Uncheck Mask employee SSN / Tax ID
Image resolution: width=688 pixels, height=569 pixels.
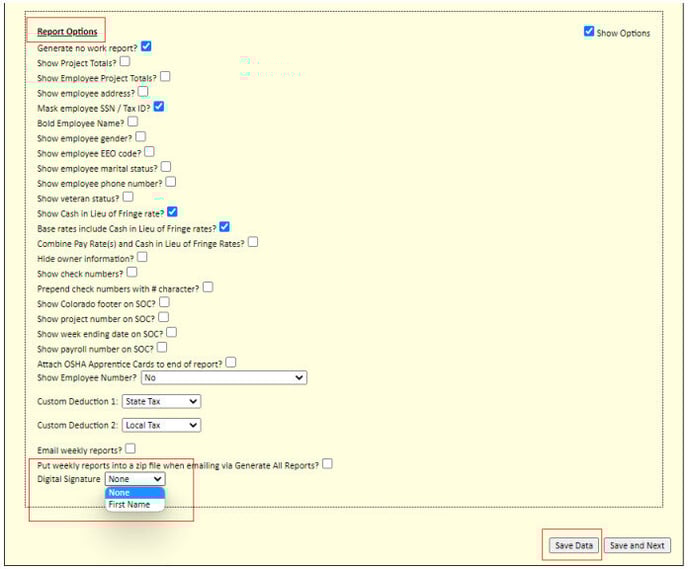[159, 106]
